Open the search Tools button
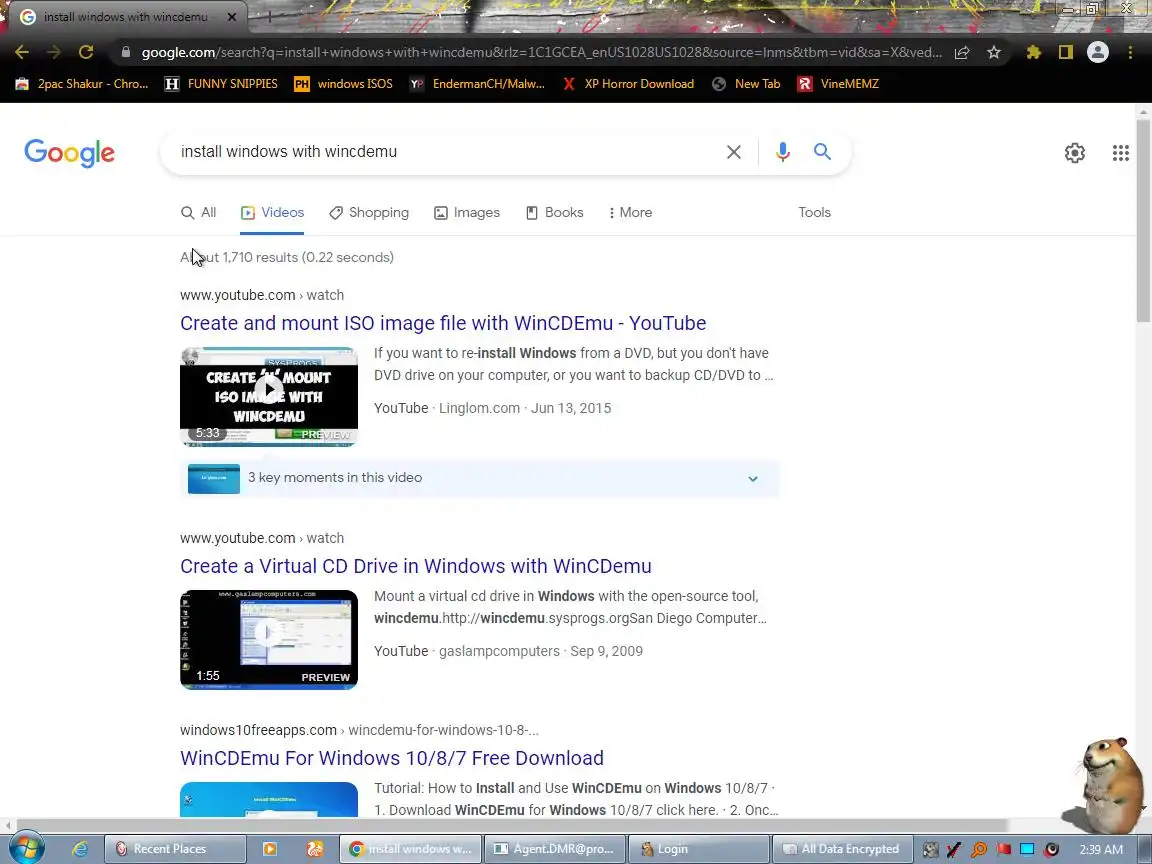Viewport: 1152px width, 864px height. [814, 212]
